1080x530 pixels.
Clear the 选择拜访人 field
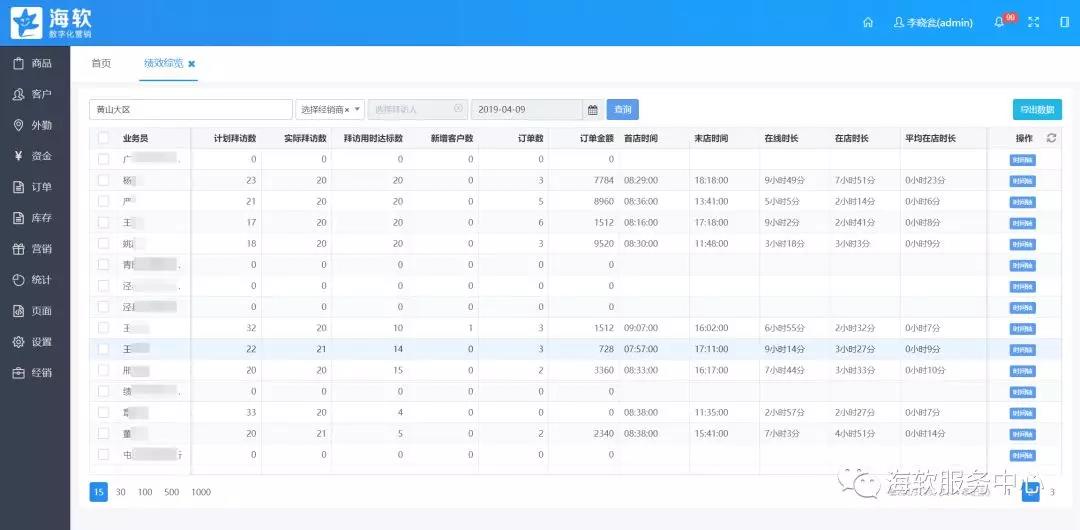click(458, 109)
